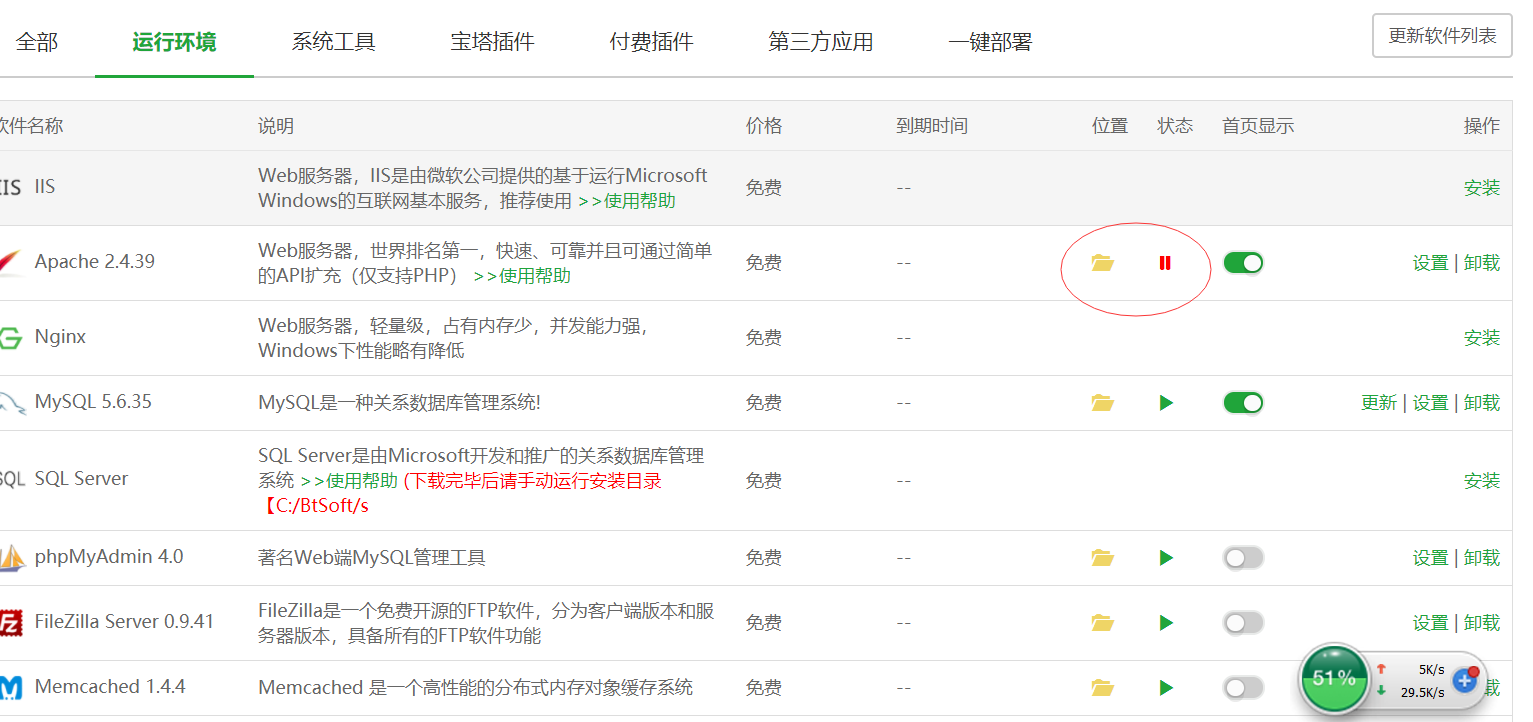
Task: Click the 说明 column header
Action: point(276,126)
